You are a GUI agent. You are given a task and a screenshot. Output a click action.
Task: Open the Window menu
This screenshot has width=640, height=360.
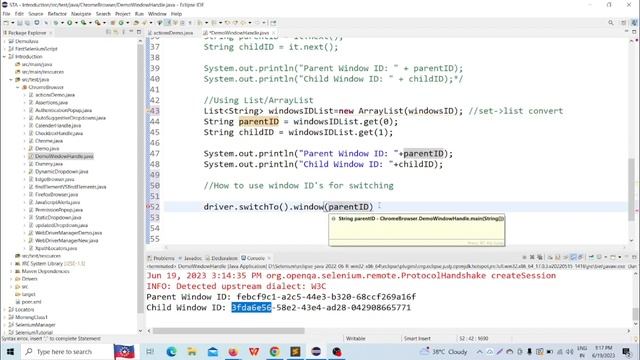[157, 14]
